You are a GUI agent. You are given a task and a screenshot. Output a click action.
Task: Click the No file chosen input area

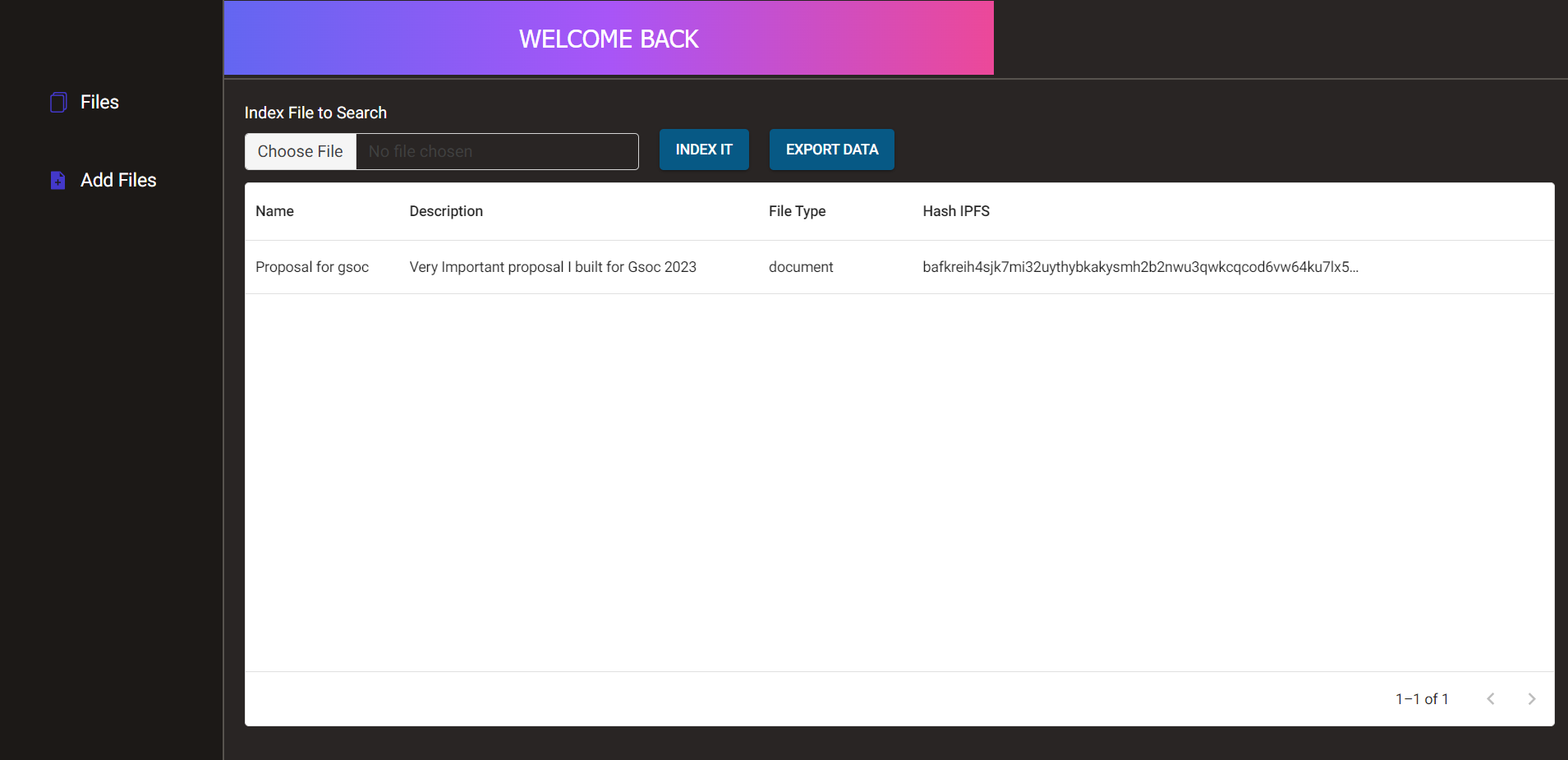[x=497, y=151]
